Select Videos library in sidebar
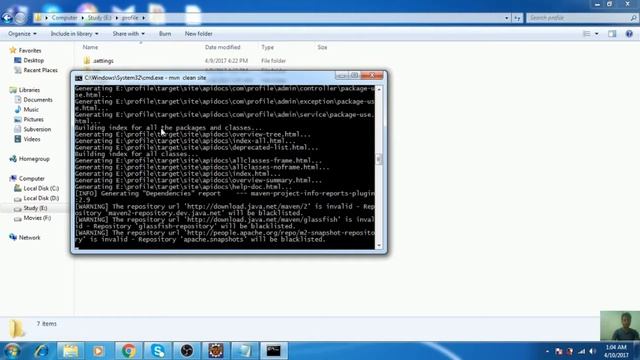 pyautogui.click(x=32, y=139)
